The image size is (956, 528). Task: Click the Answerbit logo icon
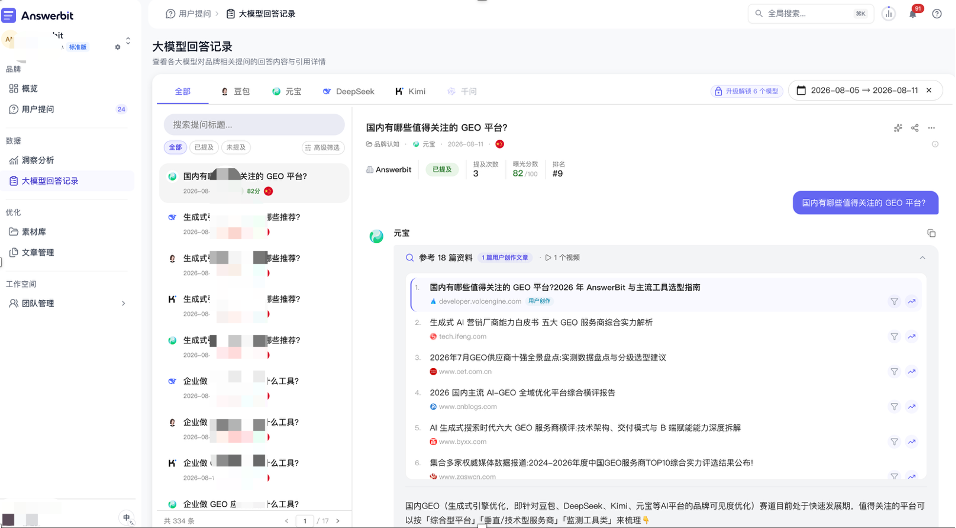9,15
